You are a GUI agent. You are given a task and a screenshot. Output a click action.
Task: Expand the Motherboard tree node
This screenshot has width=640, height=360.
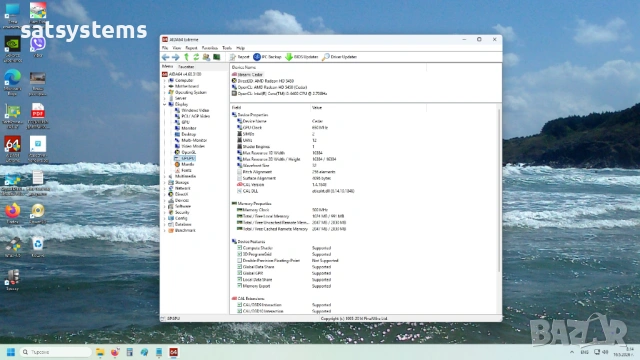point(165,87)
